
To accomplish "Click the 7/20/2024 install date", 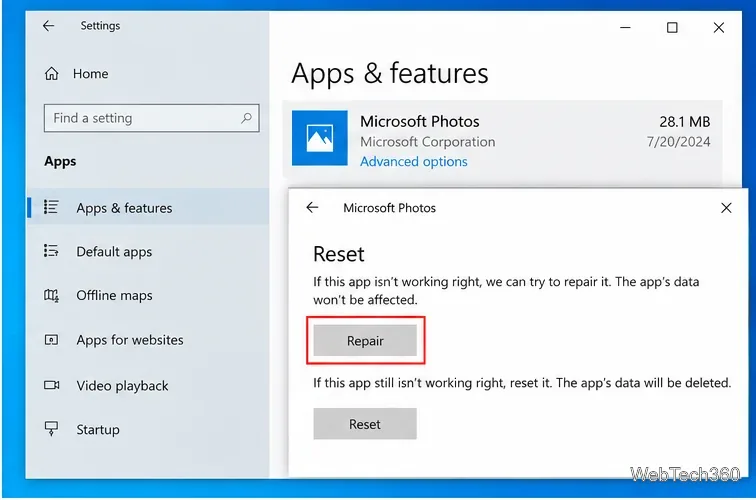I will click(678, 142).
